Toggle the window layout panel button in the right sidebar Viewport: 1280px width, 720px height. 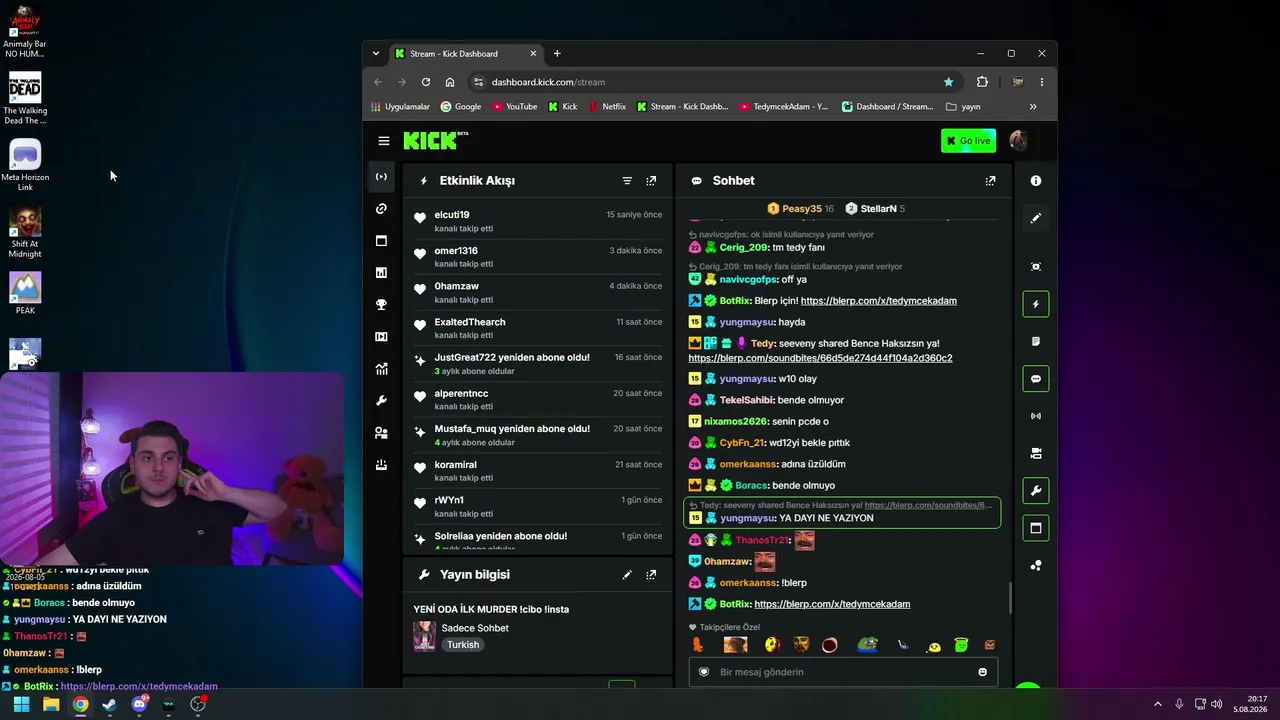coord(1036,528)
